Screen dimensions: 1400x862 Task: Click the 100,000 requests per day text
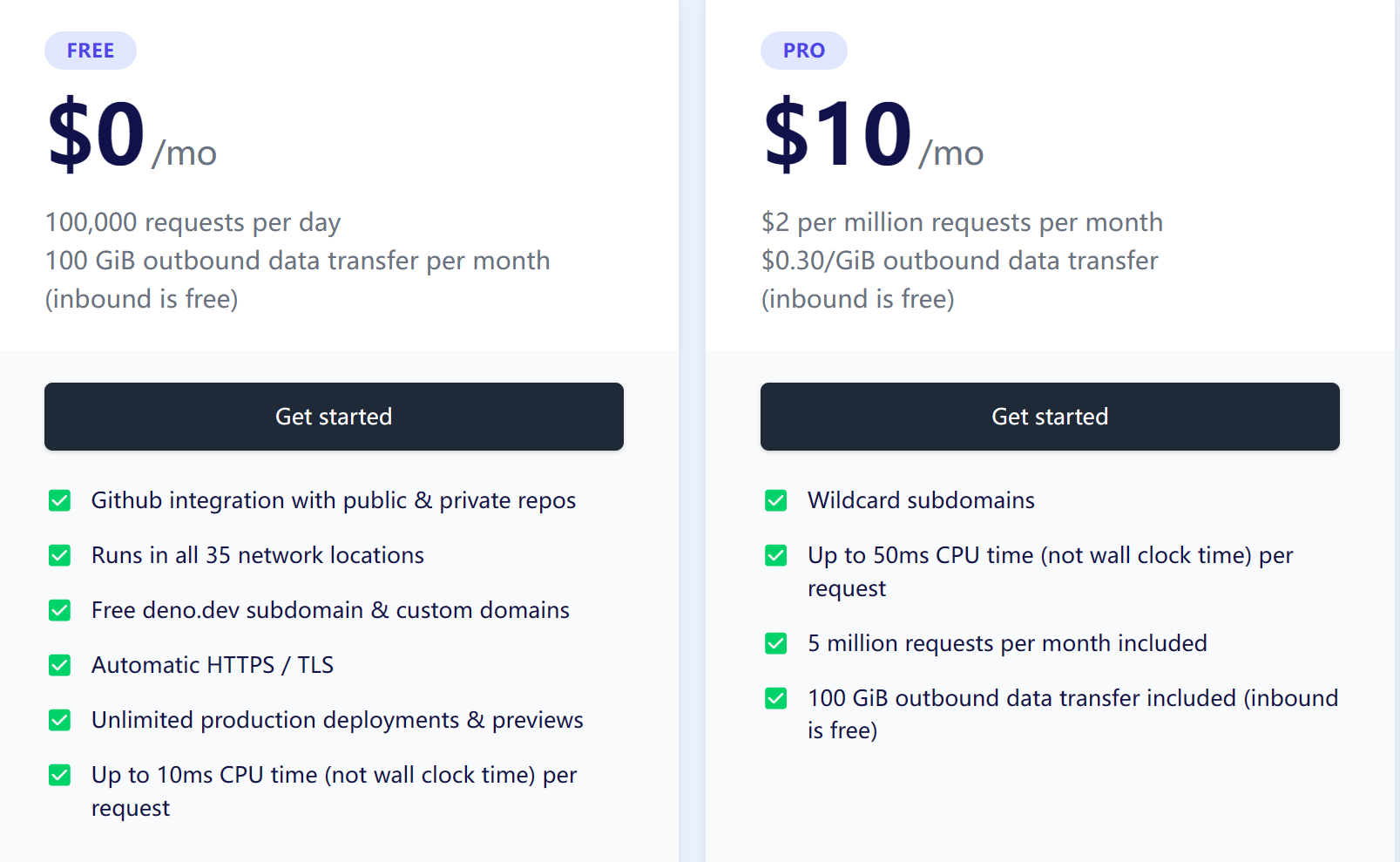click(193, 222)
